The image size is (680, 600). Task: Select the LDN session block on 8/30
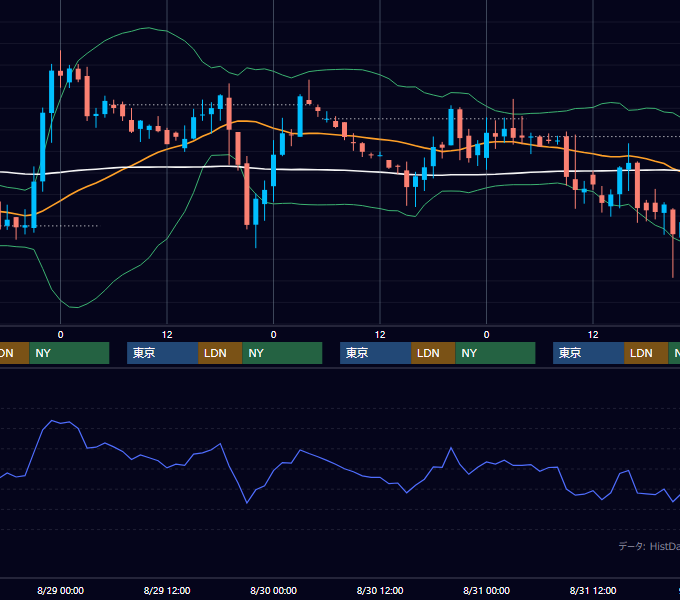[x=433, y=353]
